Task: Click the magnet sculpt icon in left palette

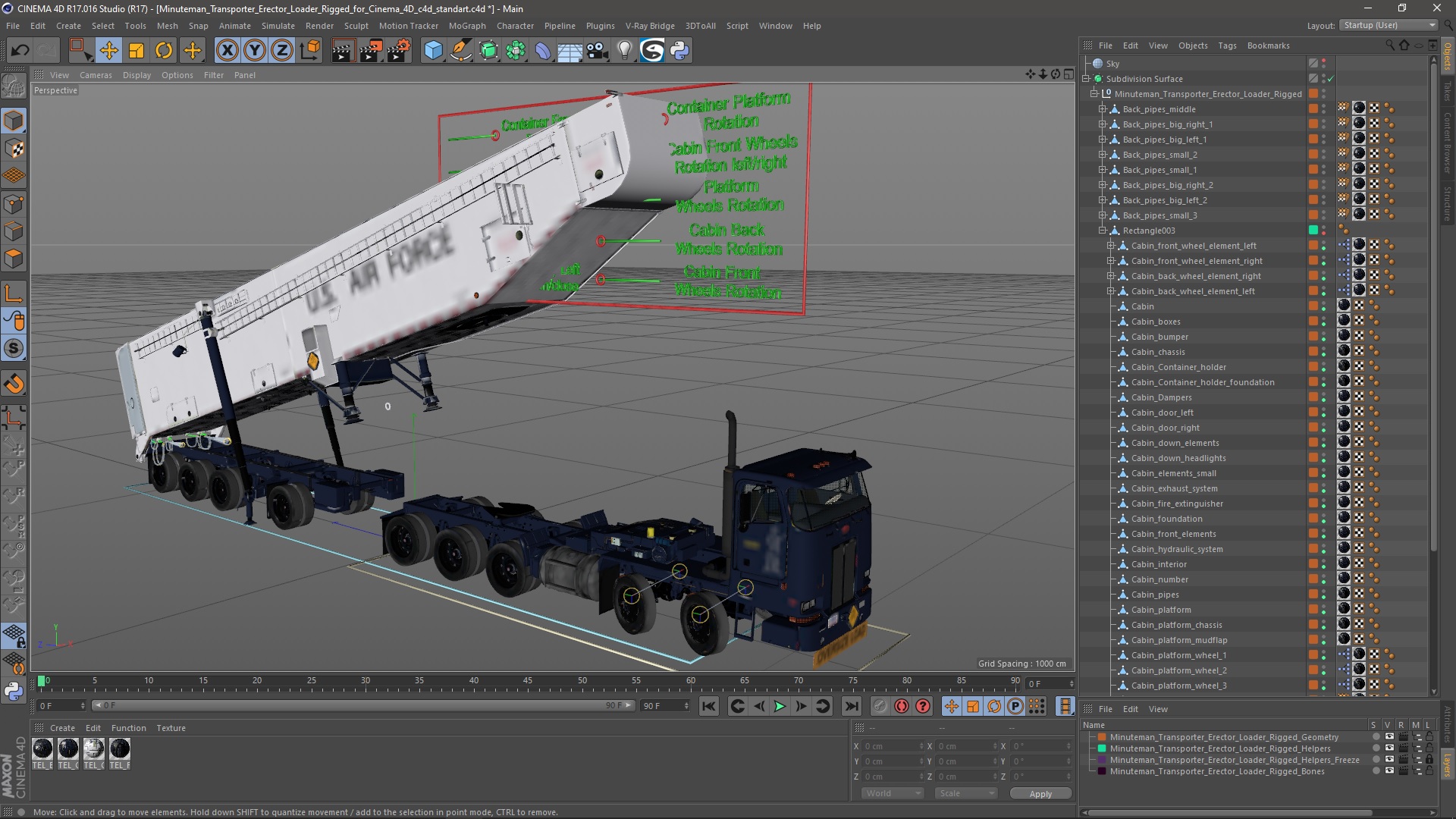Action: 14,384
